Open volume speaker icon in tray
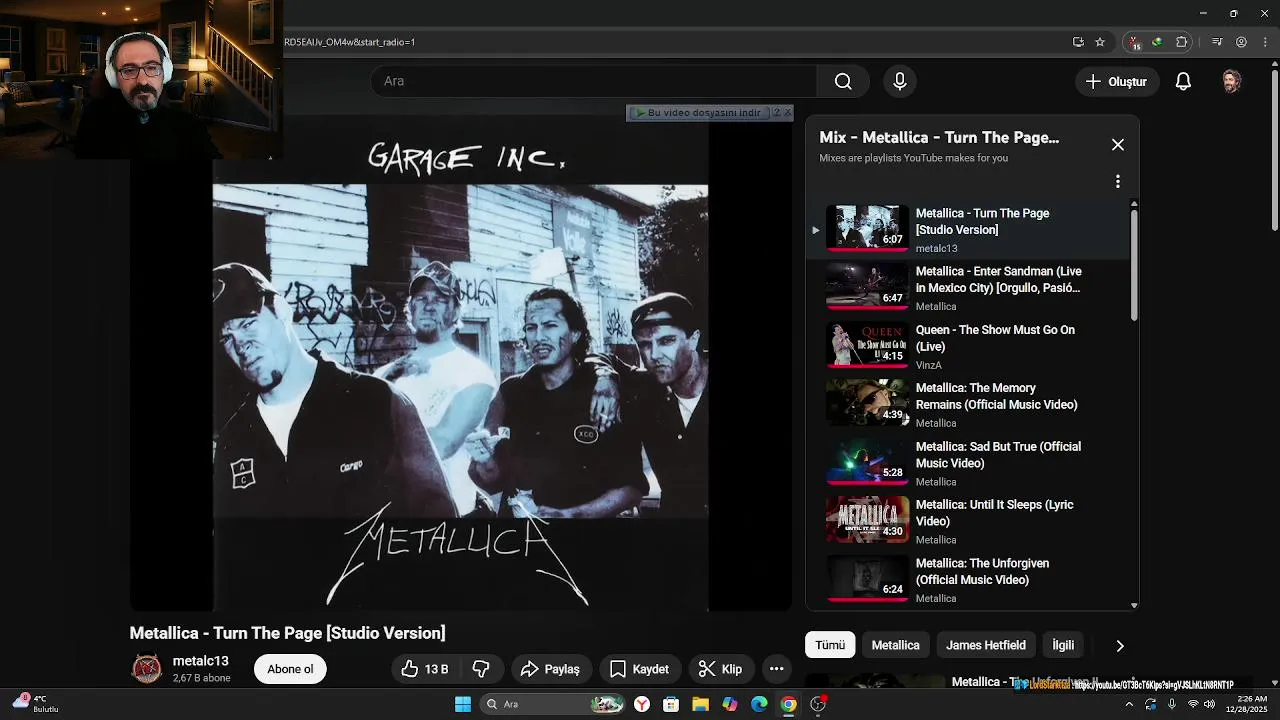Viewport: 1280px width, 720px height. tap(1210, 704)
